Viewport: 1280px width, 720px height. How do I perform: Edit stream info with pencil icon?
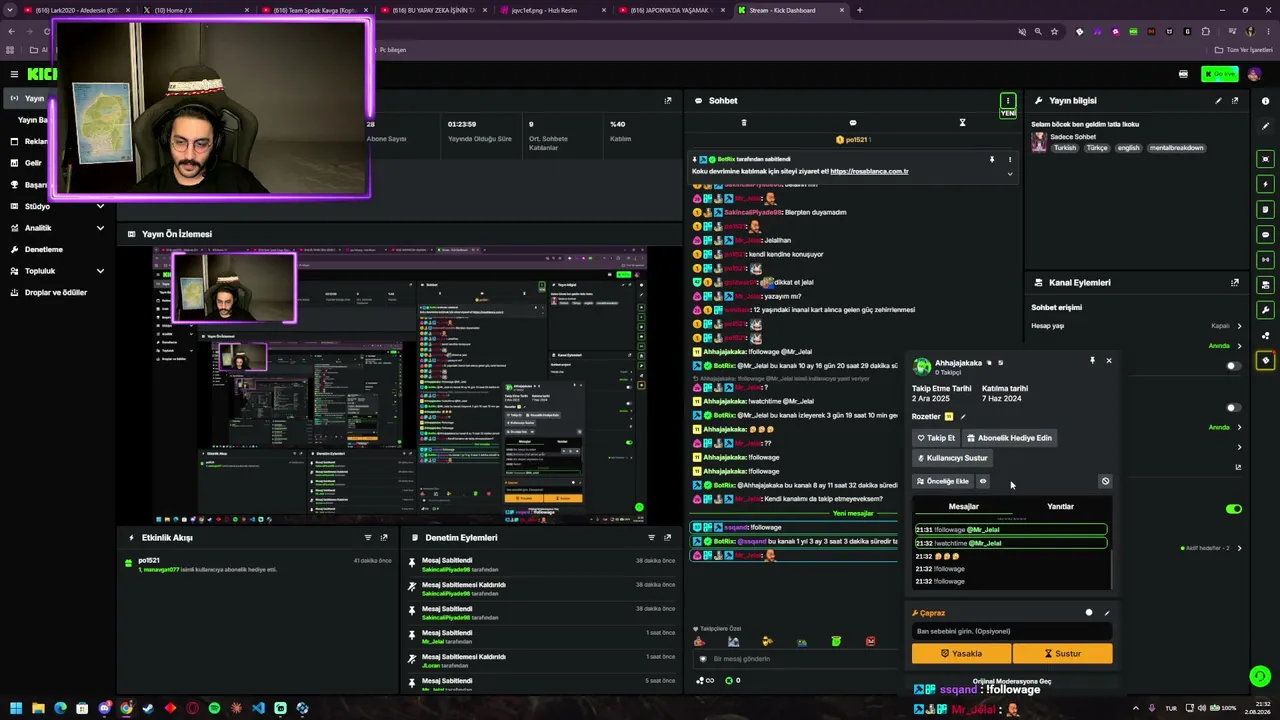[1218, 101]
